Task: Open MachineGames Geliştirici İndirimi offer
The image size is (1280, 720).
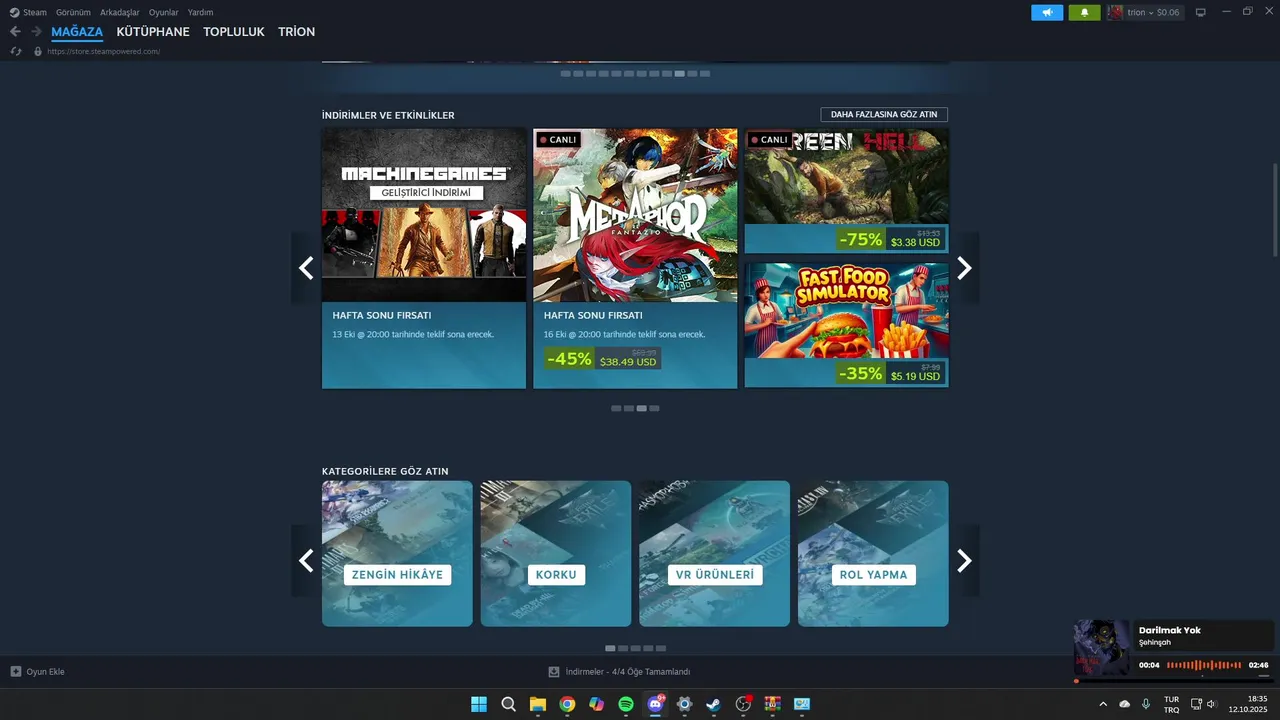Action: (x=424, y=258)
